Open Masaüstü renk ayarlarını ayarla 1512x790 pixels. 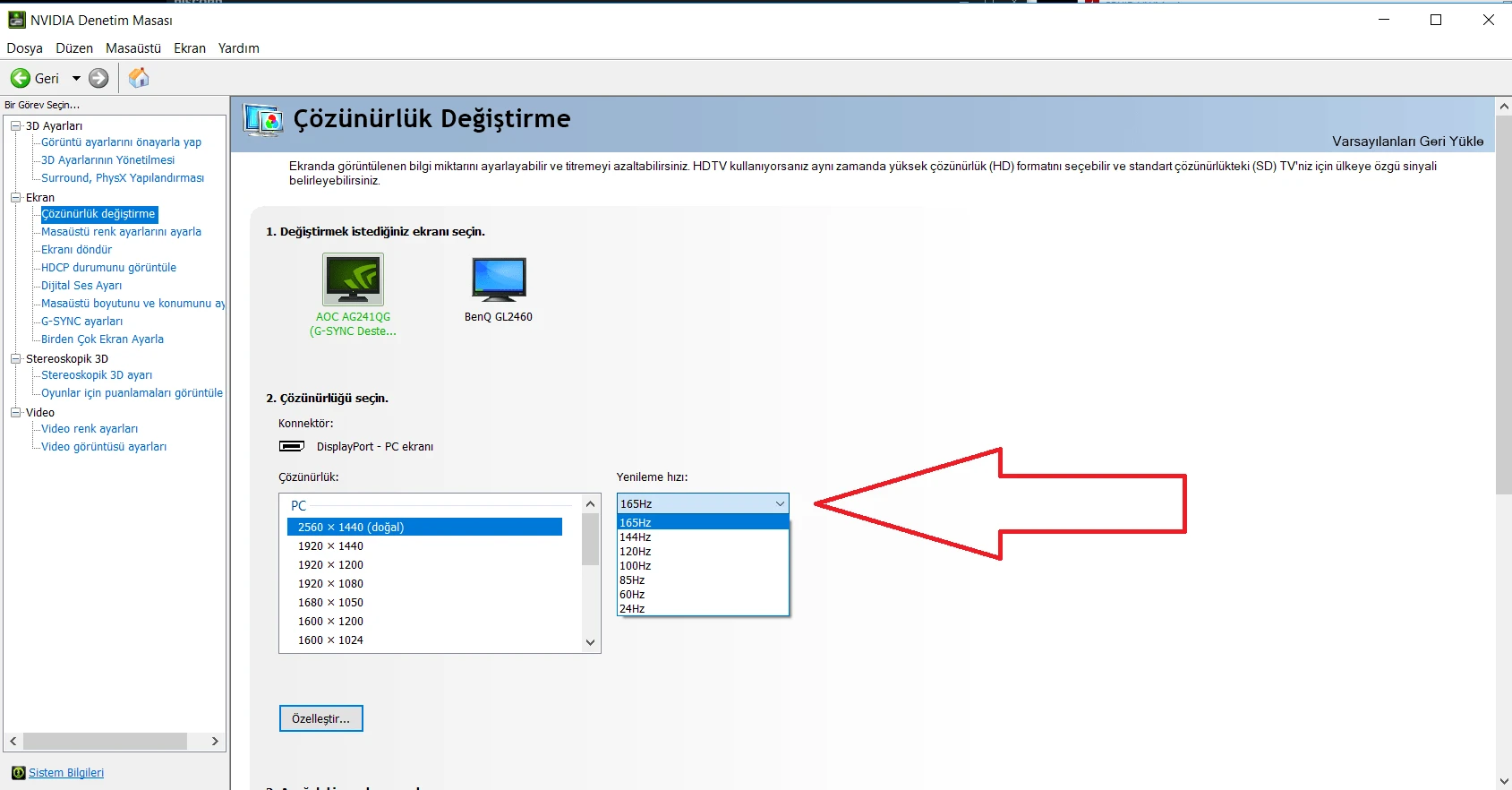(x=121, y=232)
